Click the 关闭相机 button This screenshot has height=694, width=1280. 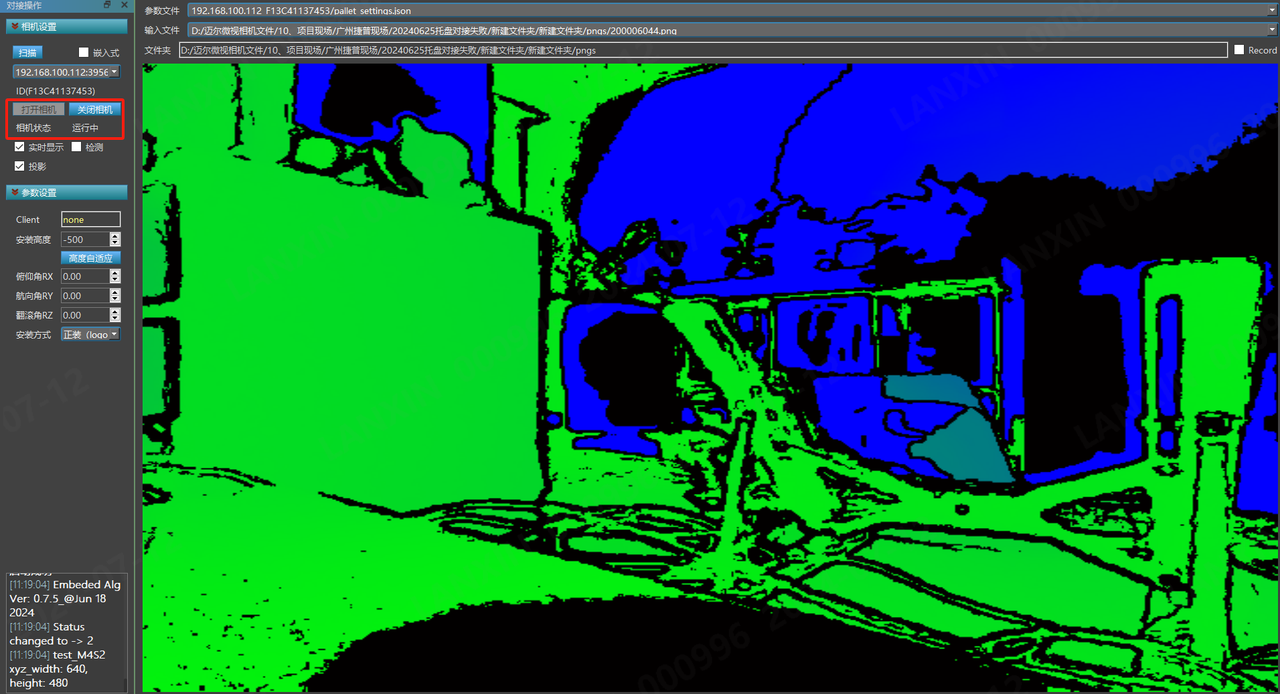click(x=95, y=109)
